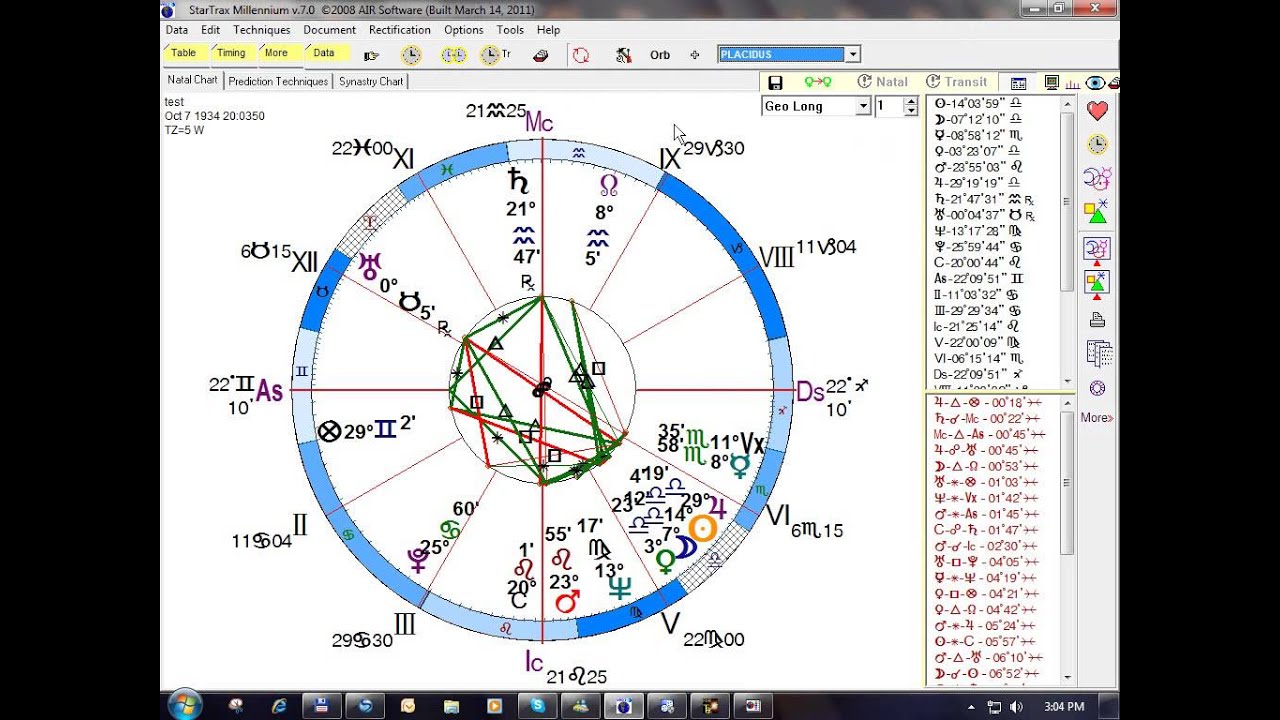Click the red circular rectification icon
1280x720 pixels.
click(x=580, y=55)
